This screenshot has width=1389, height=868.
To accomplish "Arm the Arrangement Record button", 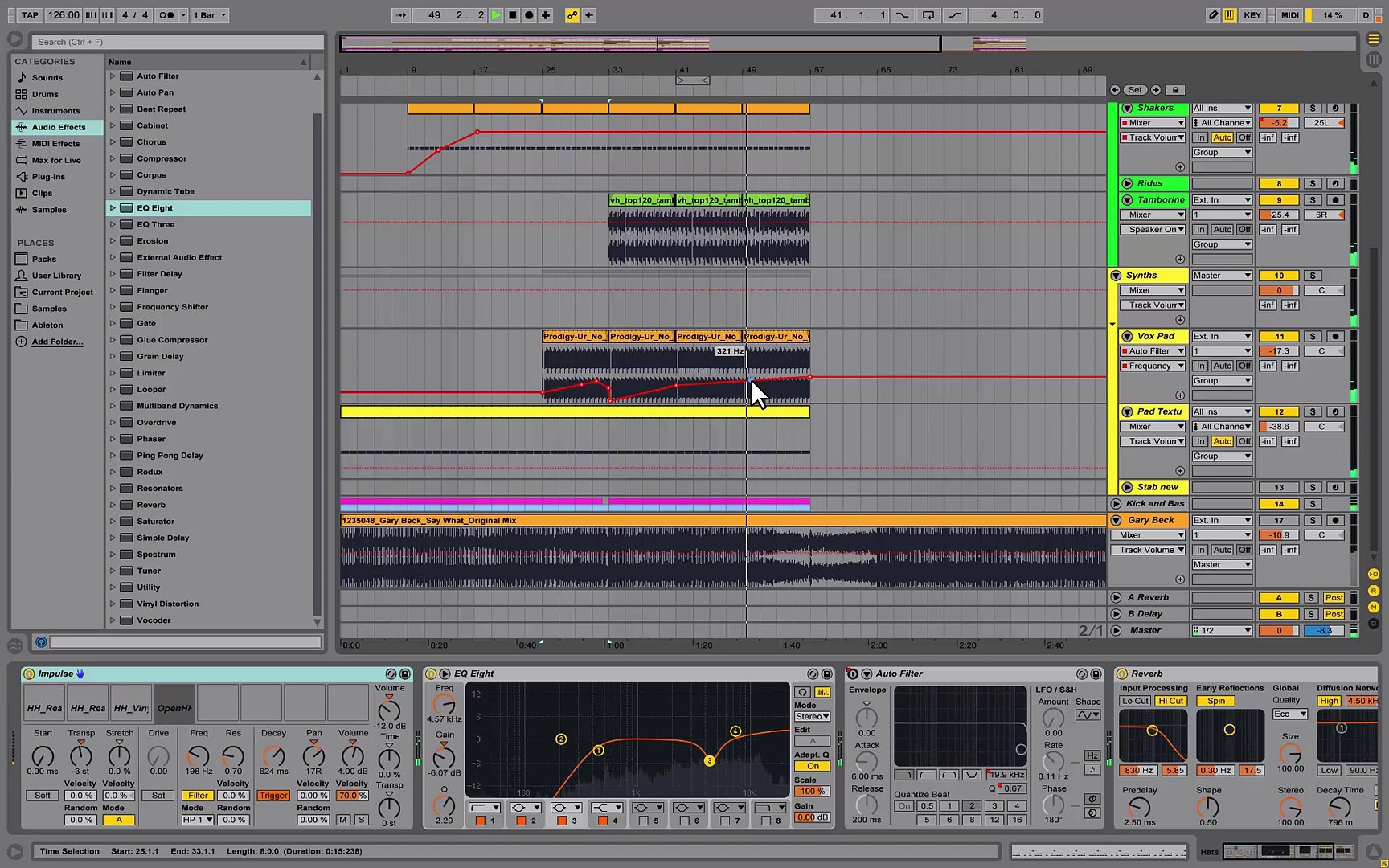I will (x=529, y=15).
